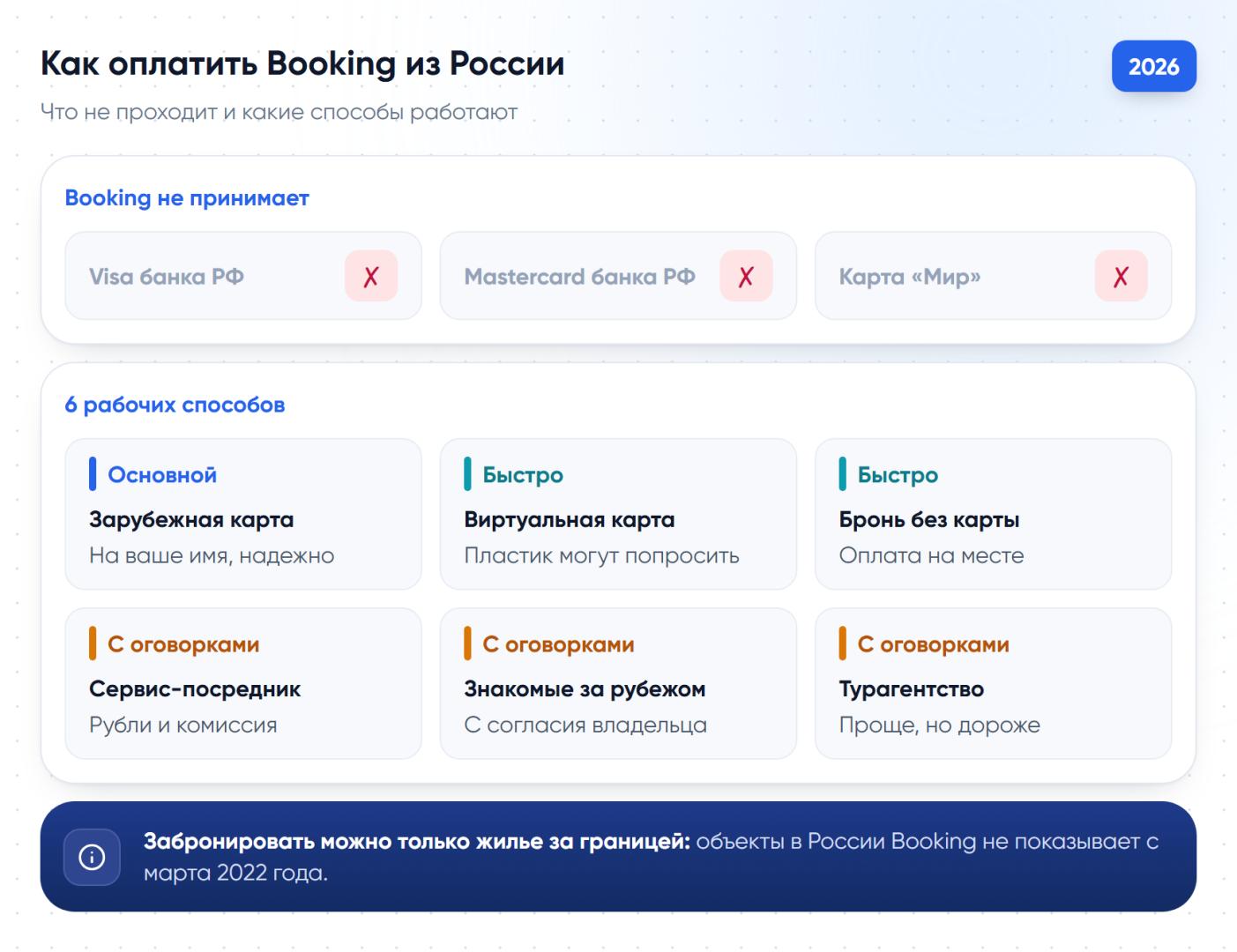
Task: Click the title Как оплатить Booking из России
Action: pyautogui.click(x=302, y=64)
